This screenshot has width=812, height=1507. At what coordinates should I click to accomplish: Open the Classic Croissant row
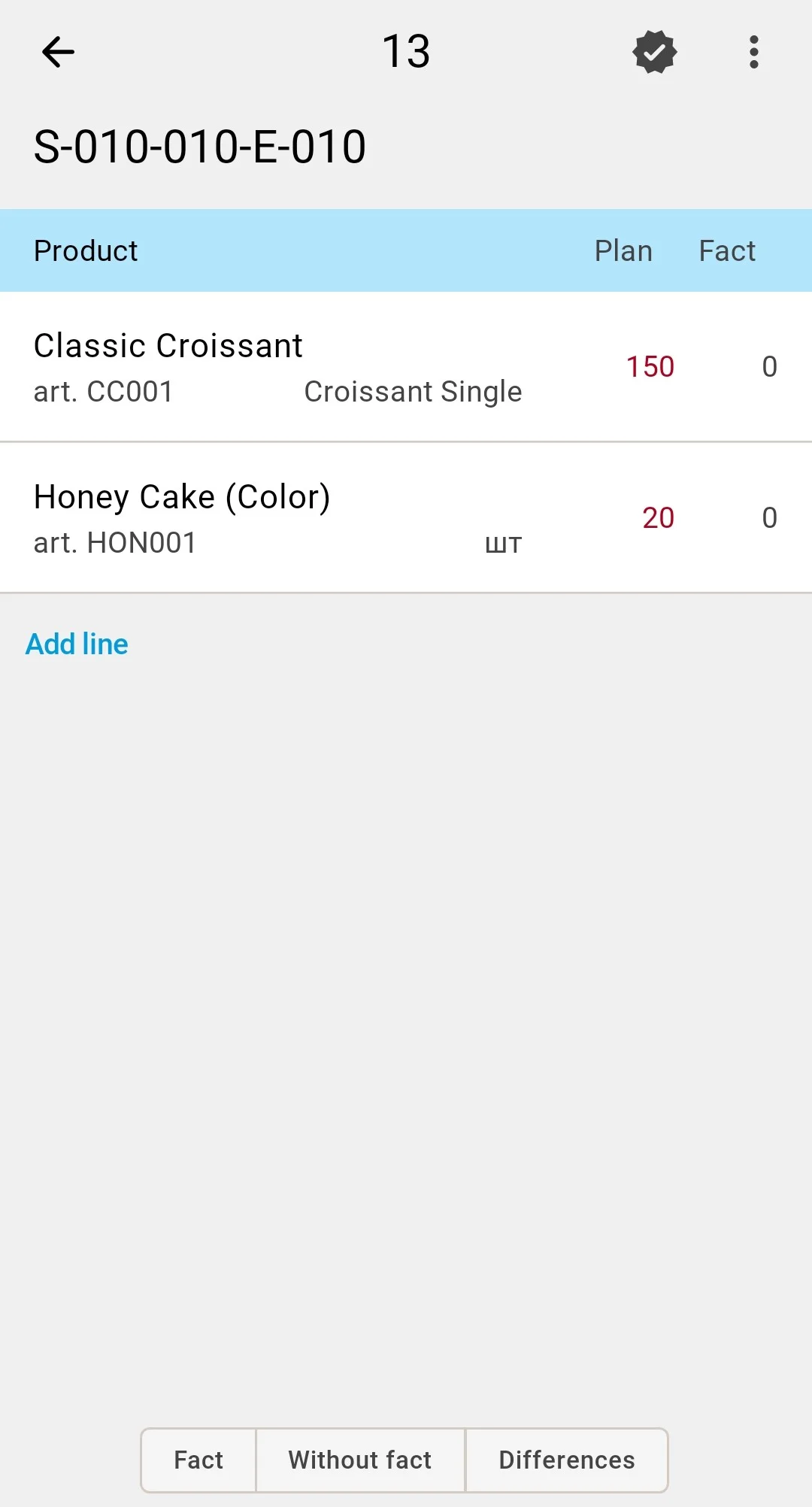tap(406, 367)
